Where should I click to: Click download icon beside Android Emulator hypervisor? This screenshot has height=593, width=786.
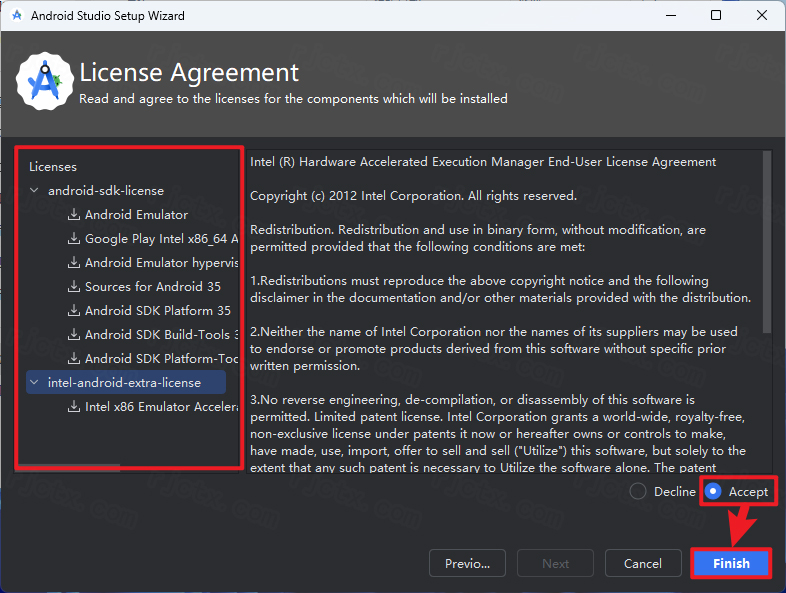(74, 263)
